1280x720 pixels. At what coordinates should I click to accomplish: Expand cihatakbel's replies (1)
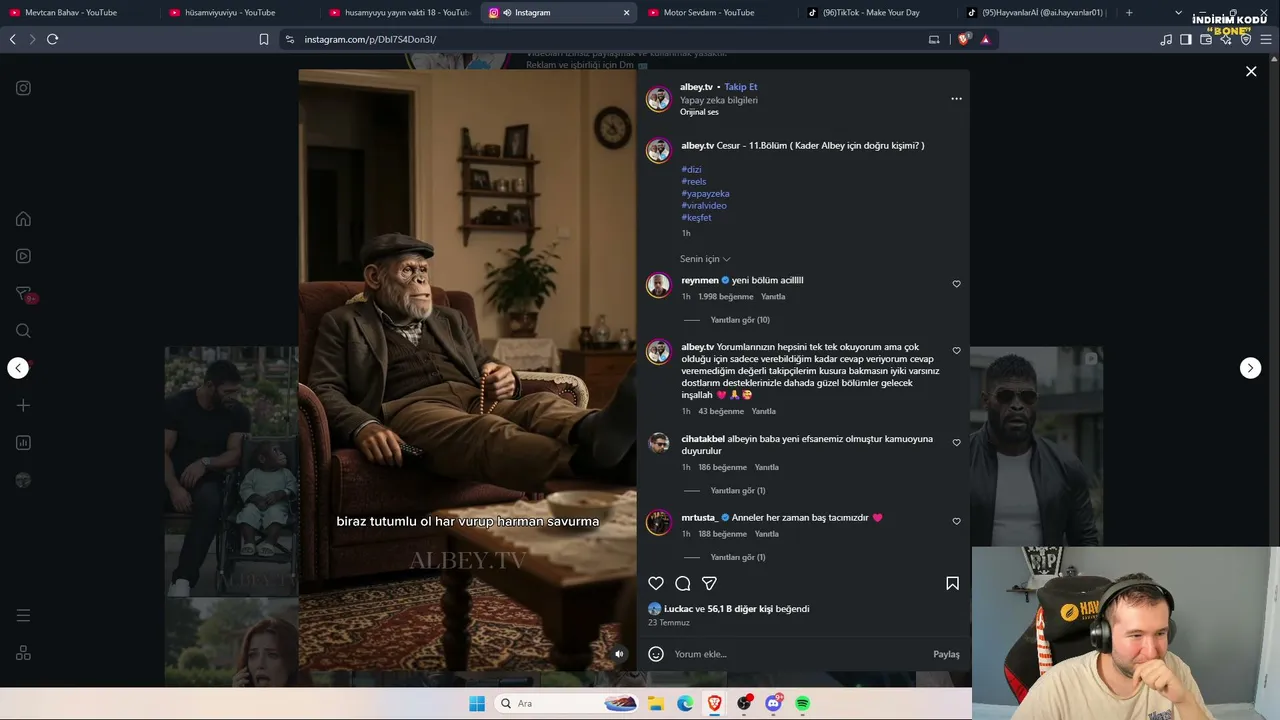click(x=738, y=491)
